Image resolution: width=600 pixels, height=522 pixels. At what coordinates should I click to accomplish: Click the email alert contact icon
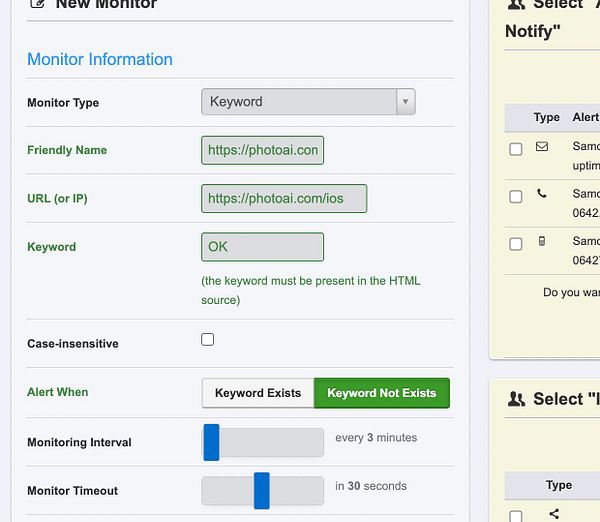(x=542, y=147)
